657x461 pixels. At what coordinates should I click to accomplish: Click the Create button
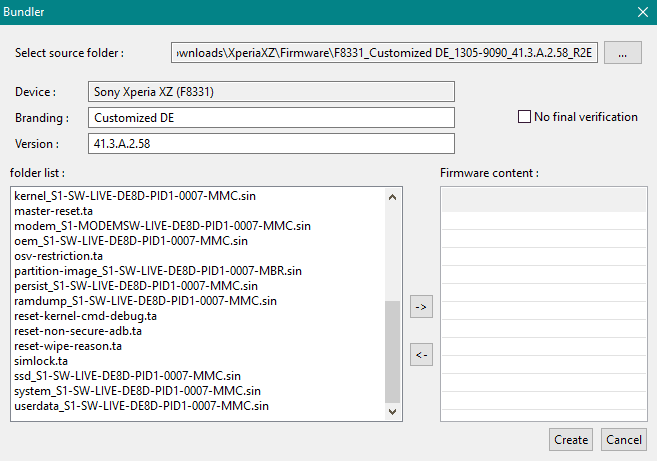tap(571, 440)
